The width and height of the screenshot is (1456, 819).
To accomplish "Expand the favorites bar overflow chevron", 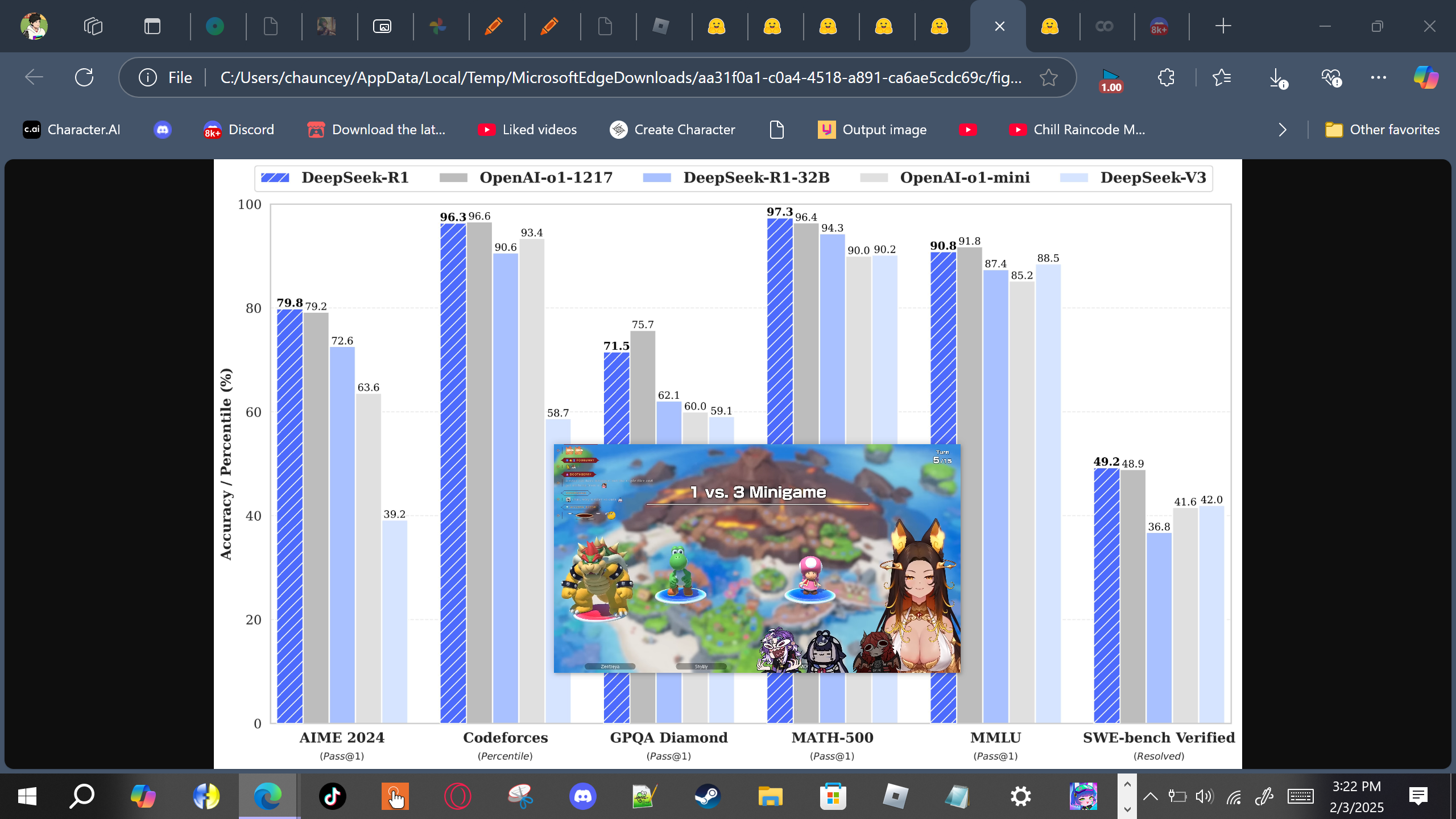I will tap(1283, 130).
